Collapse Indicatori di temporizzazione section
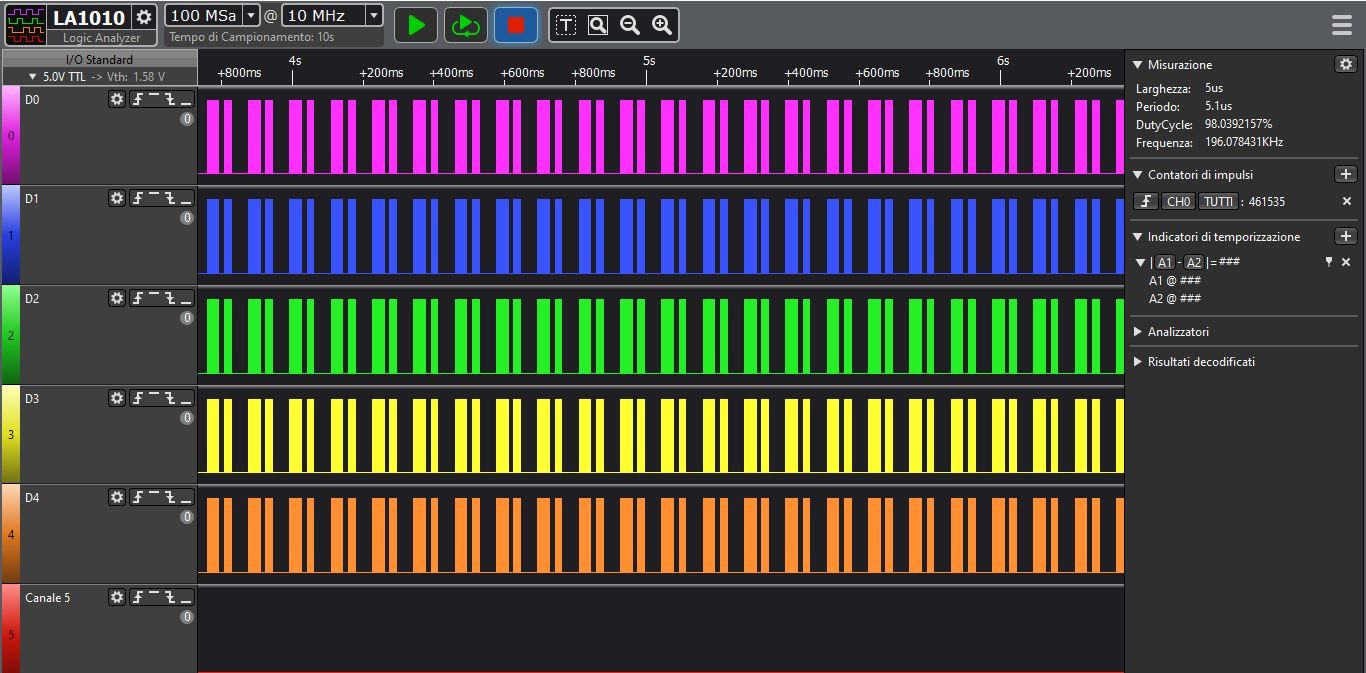Viewport: 1366px width, 673px height. pos(1137,237)
